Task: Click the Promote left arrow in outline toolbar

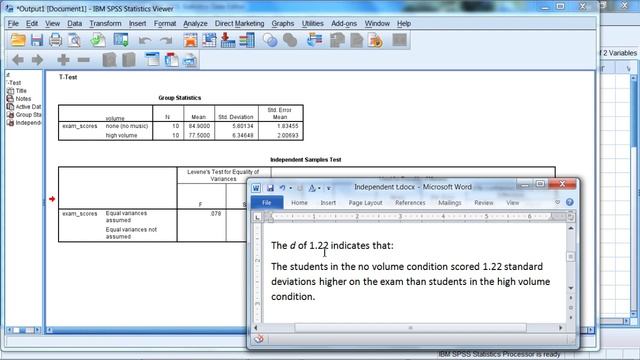Action: tap(18, 60)
